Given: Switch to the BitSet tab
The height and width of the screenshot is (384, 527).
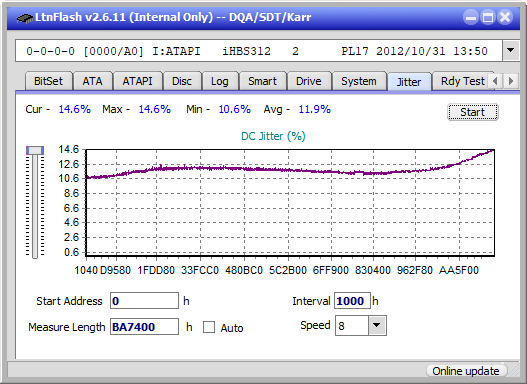Looking at the screenshot, I should pos(48,81).
